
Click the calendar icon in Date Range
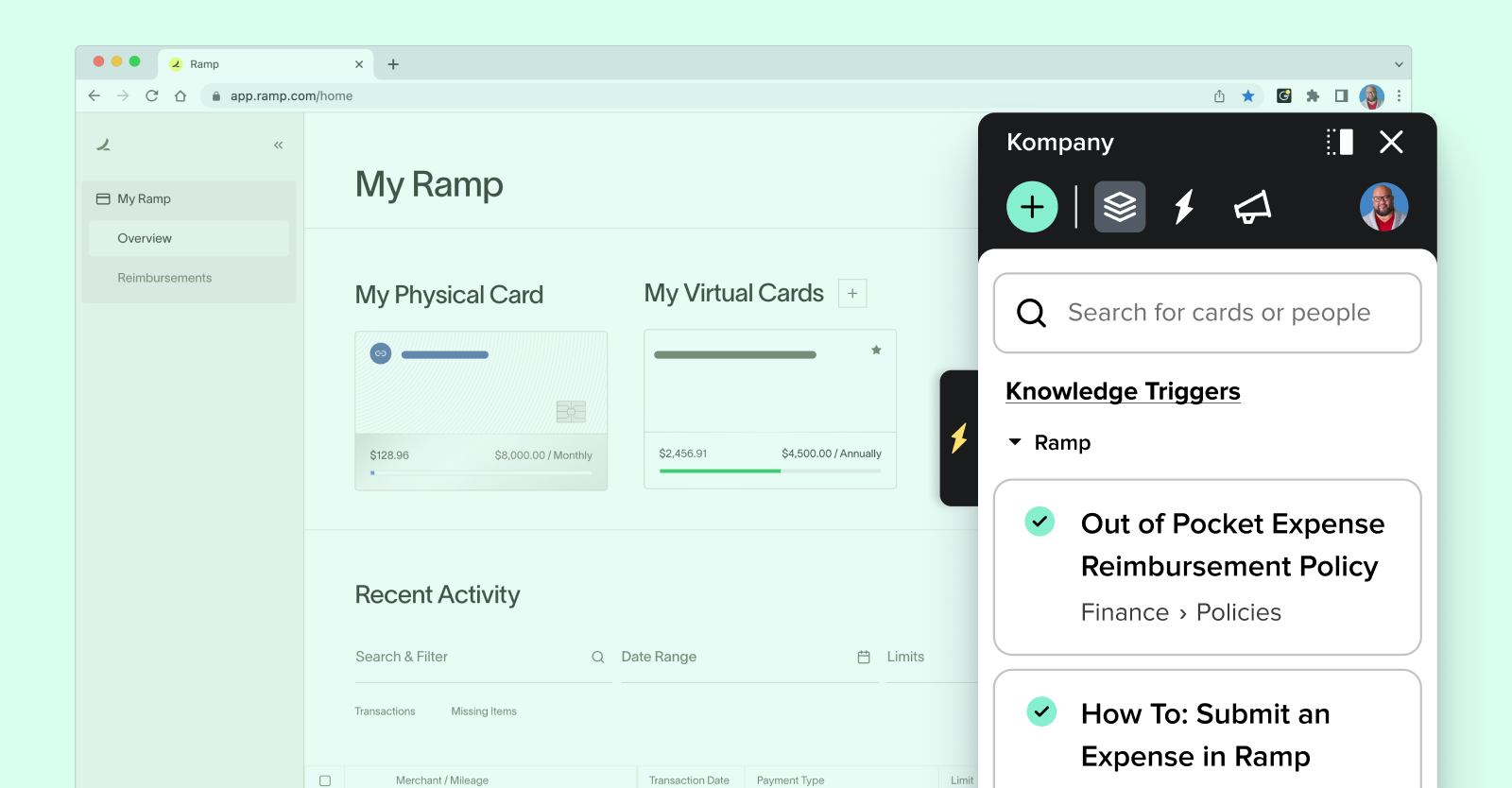pyautogui.click(x=864, y=657)
